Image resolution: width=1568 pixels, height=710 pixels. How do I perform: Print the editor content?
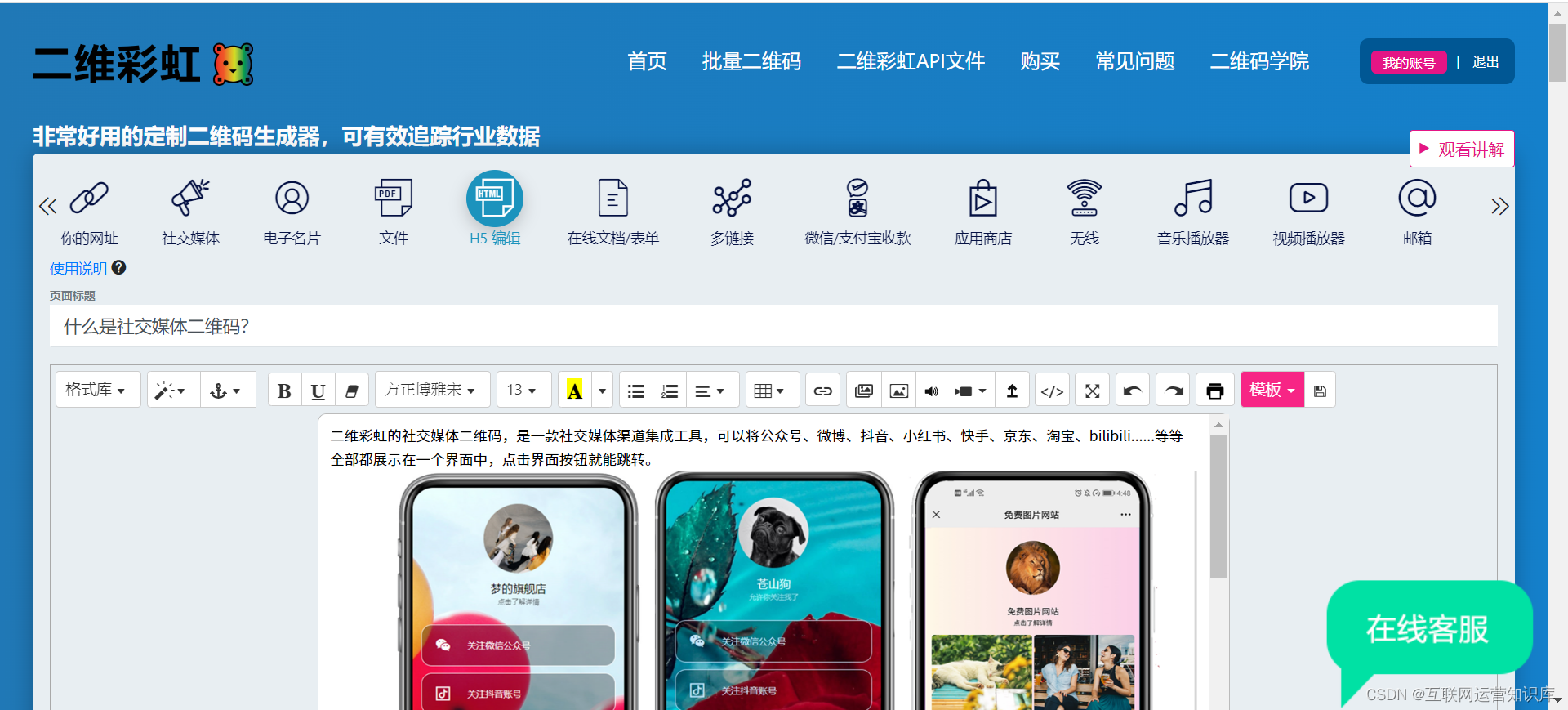(1215, 391)
